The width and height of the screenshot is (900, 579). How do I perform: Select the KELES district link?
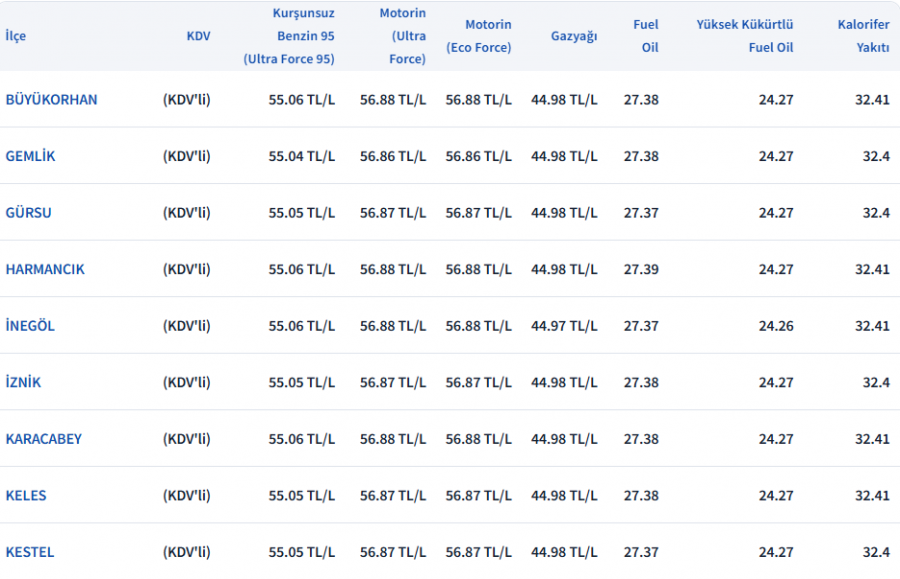coord(26,496)
